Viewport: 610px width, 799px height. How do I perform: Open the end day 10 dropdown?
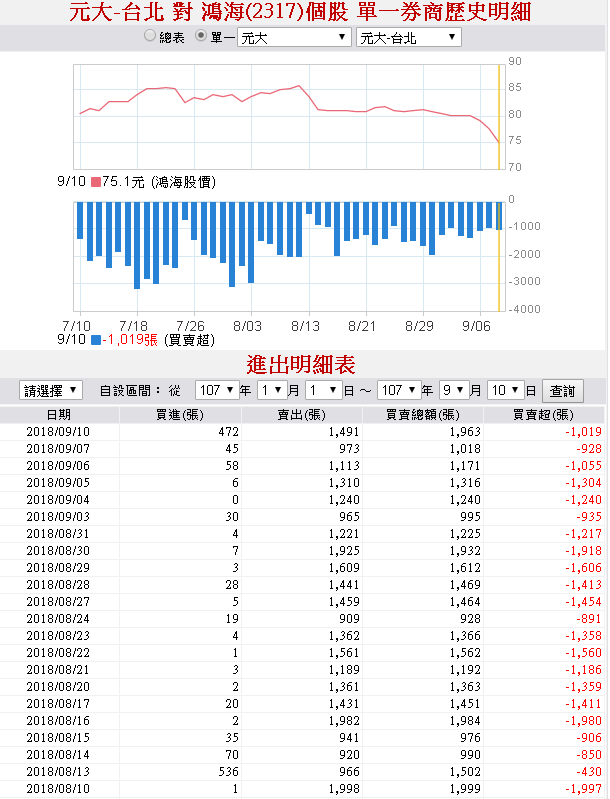(506, 391)
